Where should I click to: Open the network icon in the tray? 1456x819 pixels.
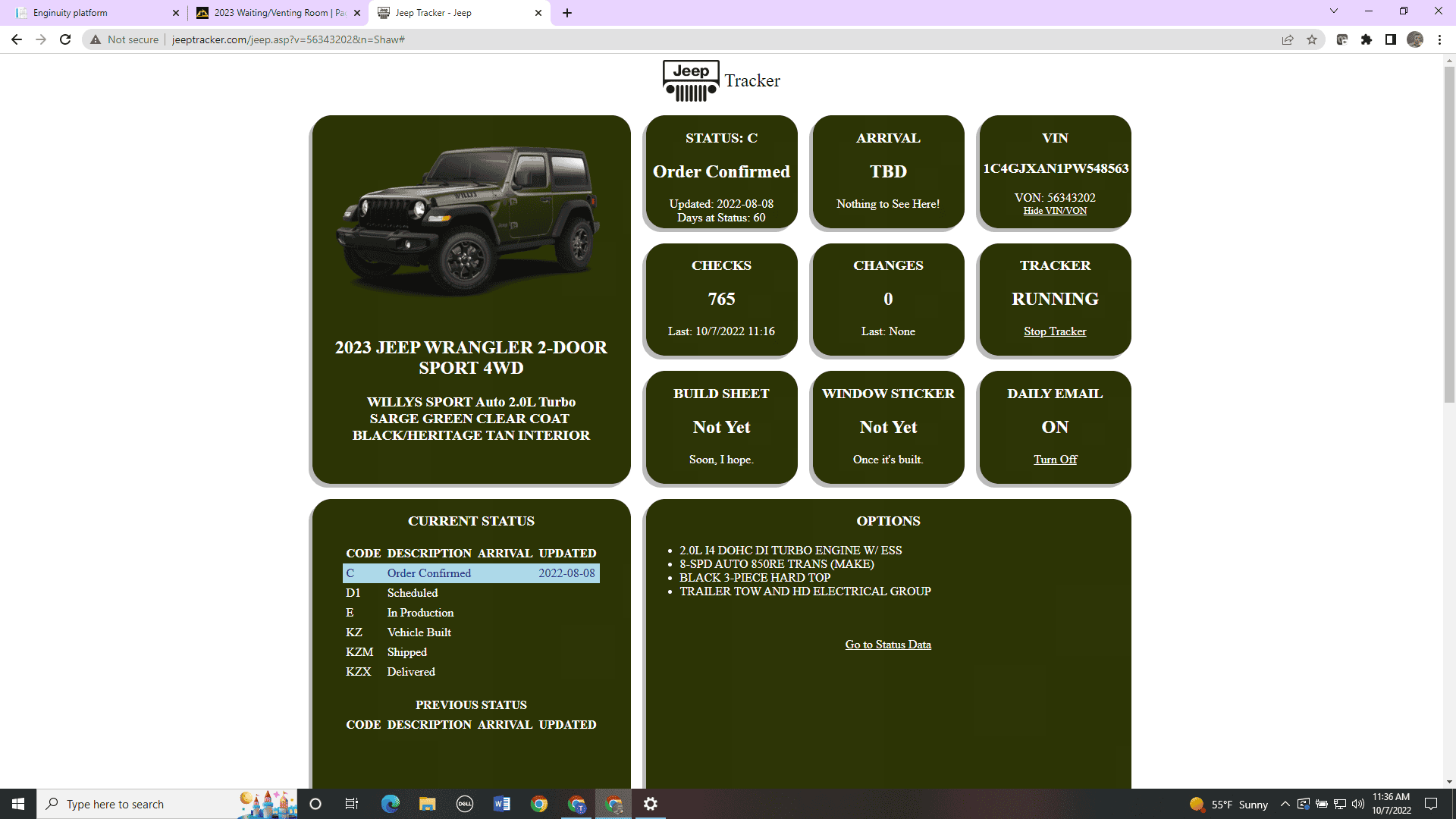[x=1340, y=804]
